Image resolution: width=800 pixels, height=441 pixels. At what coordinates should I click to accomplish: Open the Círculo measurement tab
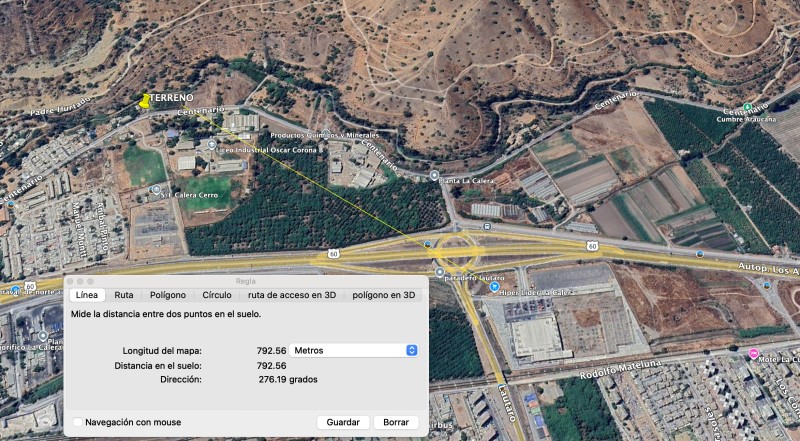[x=217, y=295]
